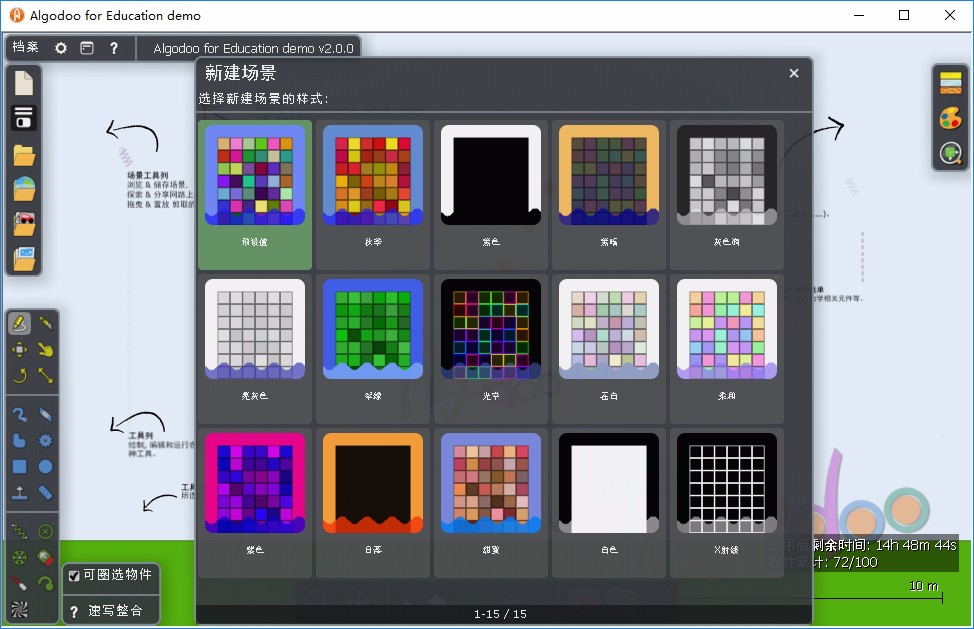This screenshot has height=629, width=974.
Task: Select the Circle shape tool
Action: coord(47,466)
